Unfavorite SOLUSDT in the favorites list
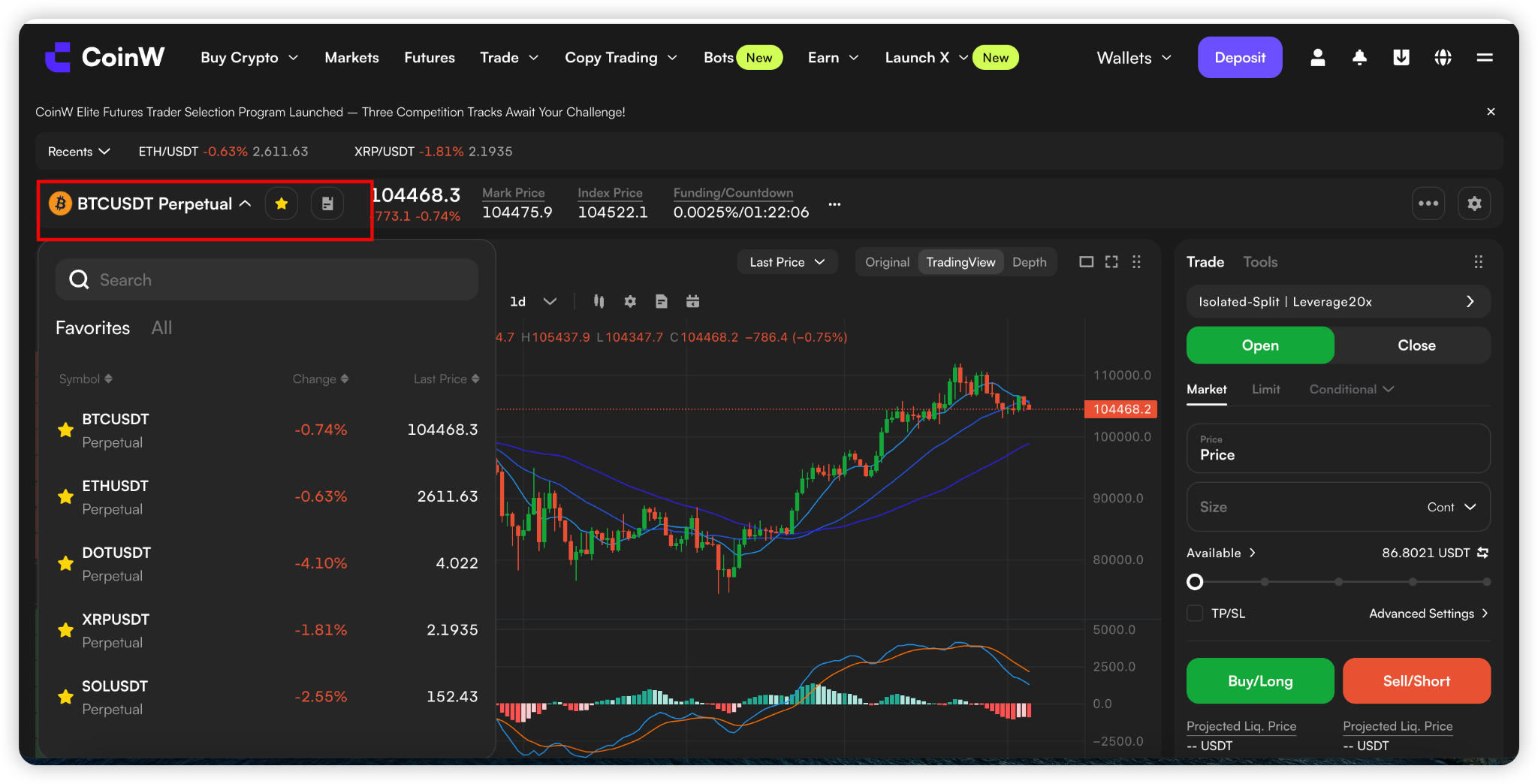The height and width of the screenshot is (784, 1538). pyautogui.click(x=66, y=698)
